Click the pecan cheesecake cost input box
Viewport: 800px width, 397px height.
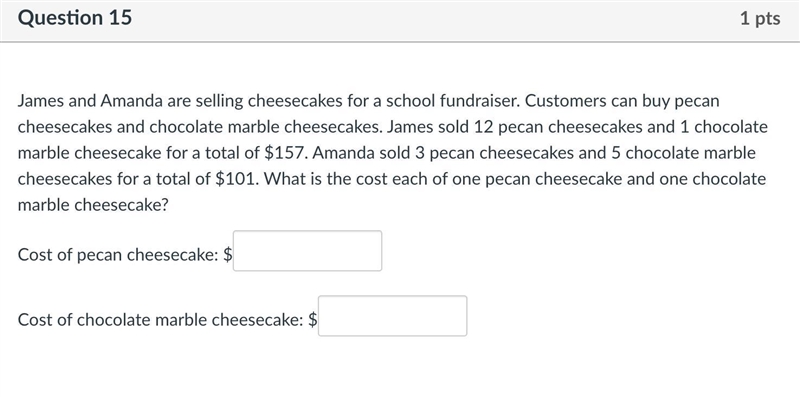307,251
